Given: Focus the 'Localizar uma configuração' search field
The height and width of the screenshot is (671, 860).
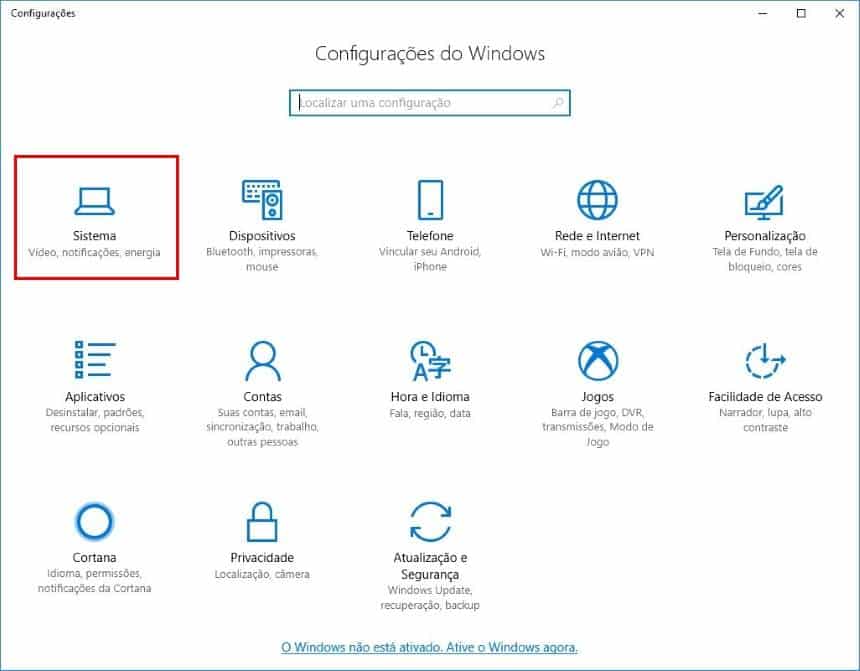Looking at the screenshot, I should 430,103.
